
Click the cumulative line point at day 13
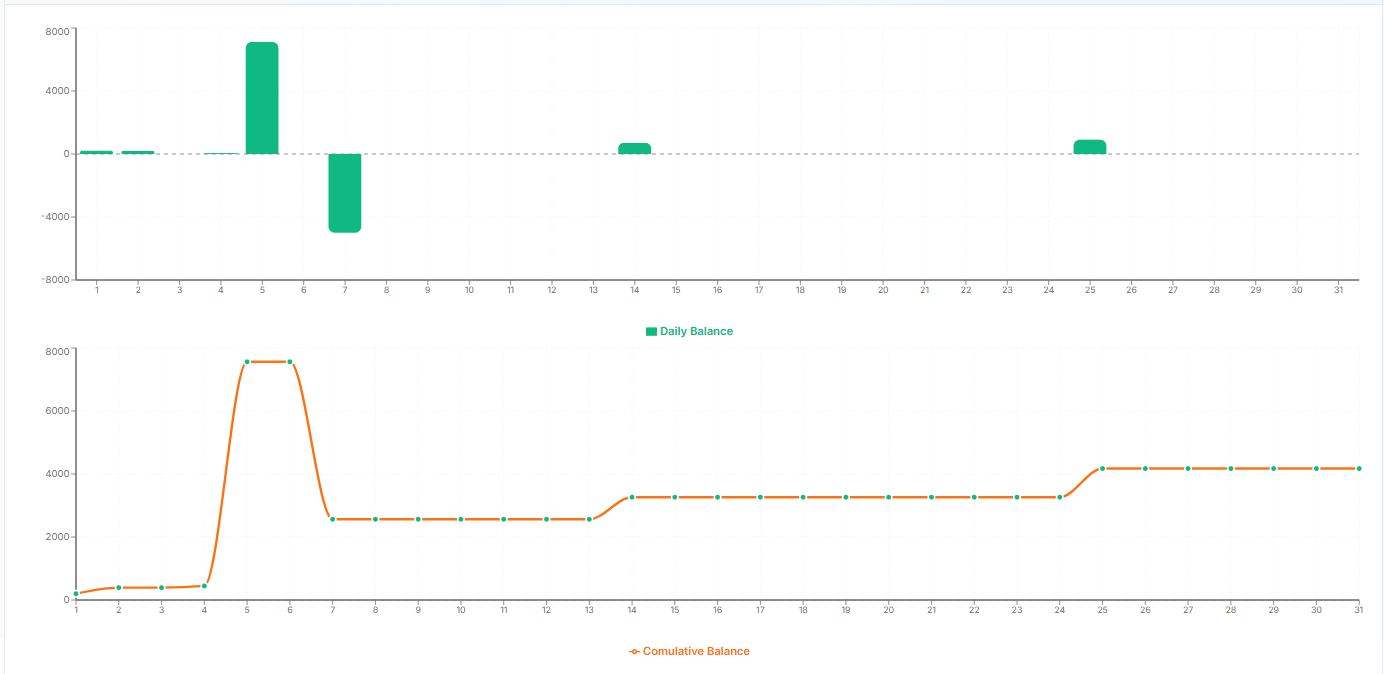point(589,519)
